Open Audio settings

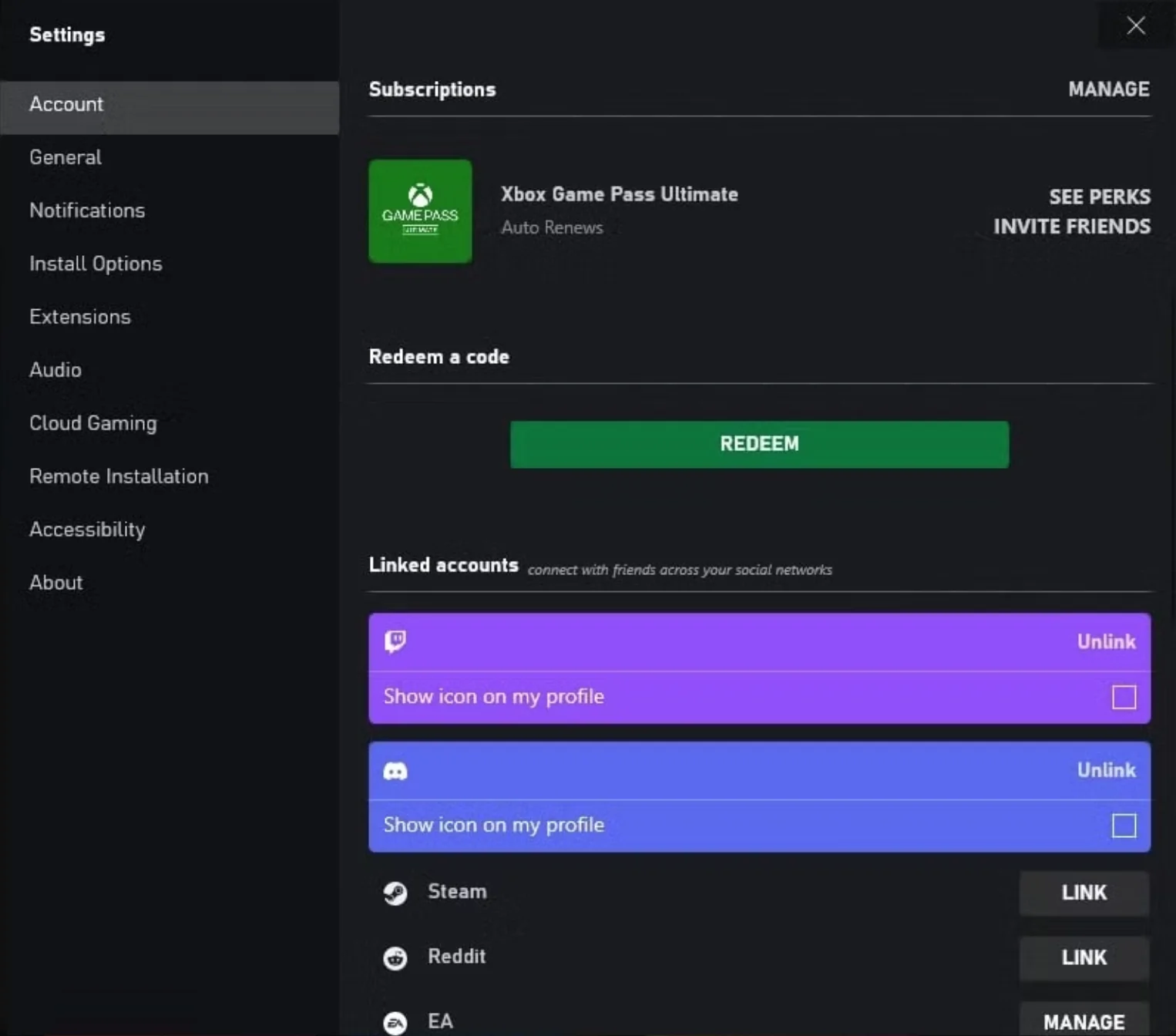[x=170, y=370]
